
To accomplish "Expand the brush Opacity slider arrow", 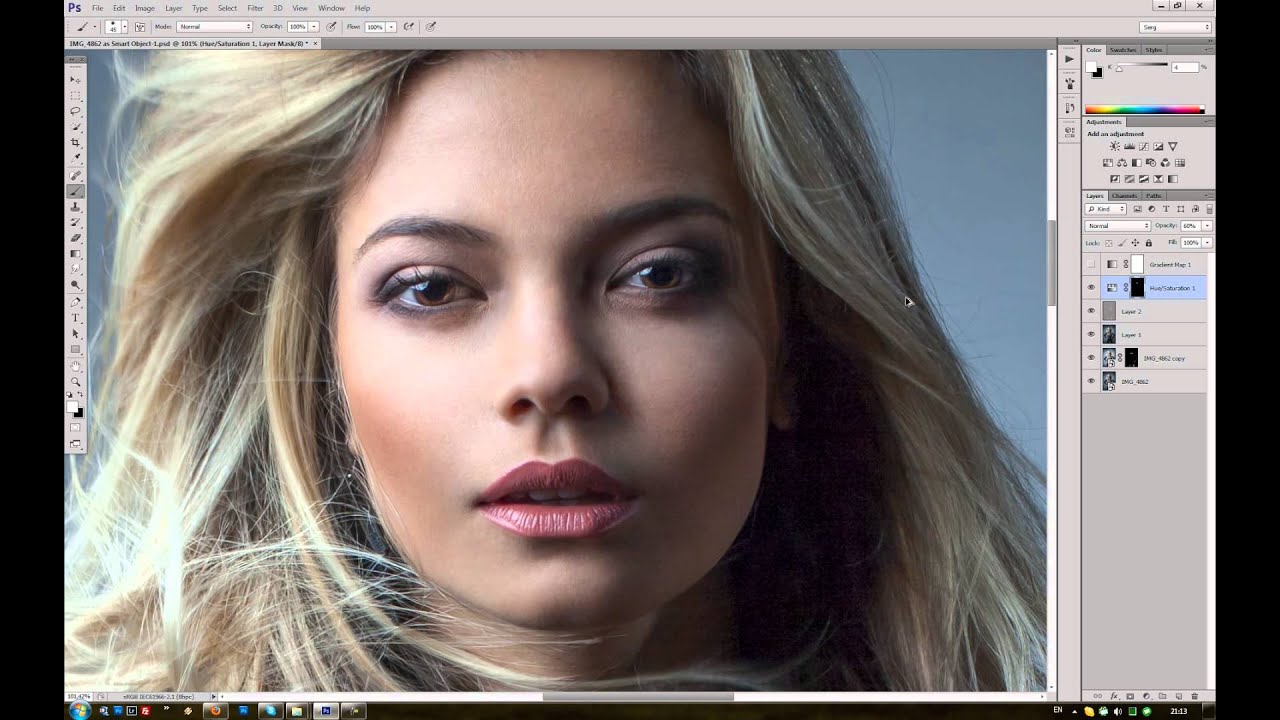I will [x=314, y=27].
